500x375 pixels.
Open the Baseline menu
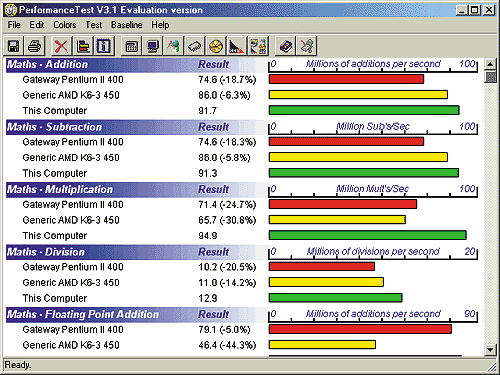click(x=127, y=25)
